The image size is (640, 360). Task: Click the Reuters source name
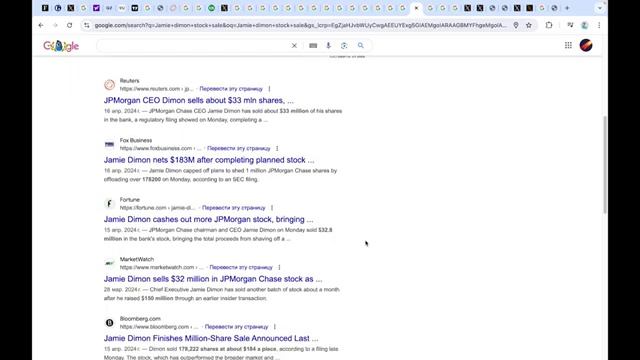click(129, 81)
